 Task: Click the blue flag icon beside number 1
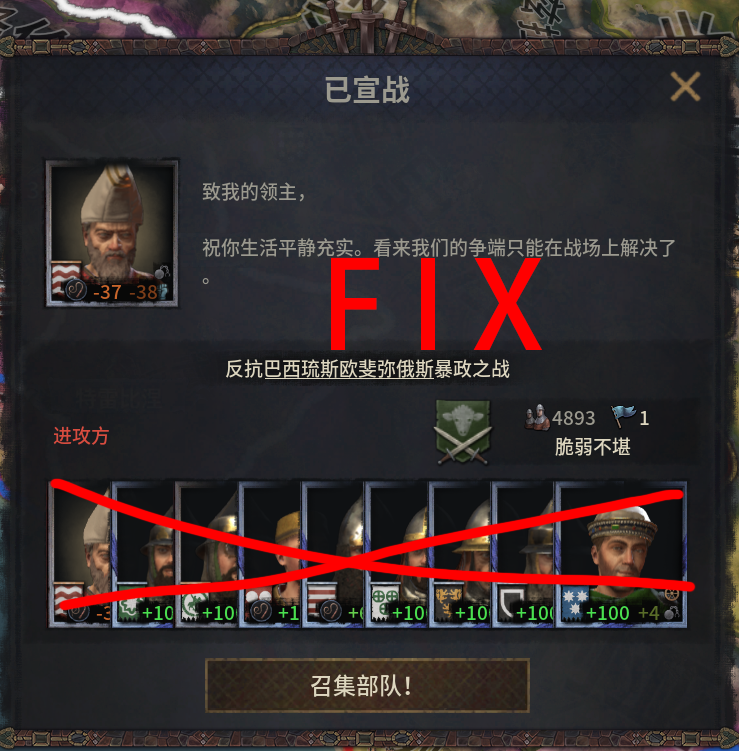point(624,417)
